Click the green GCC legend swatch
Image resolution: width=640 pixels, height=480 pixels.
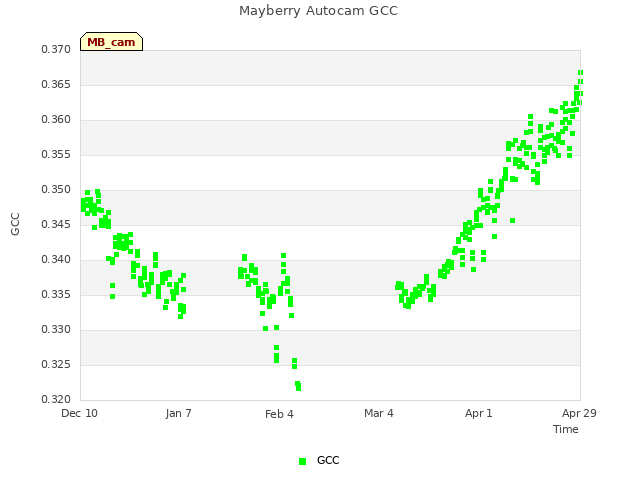[302, 461]
